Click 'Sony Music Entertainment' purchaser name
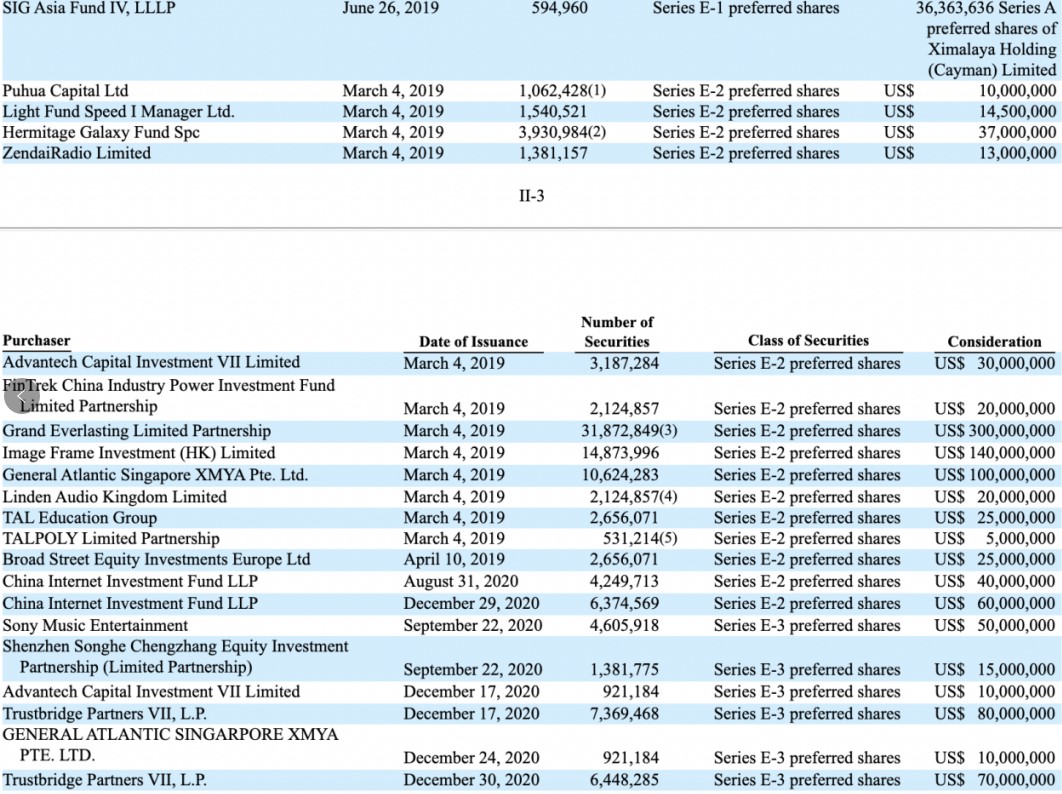The width and height of the screenshot is (1062, 794). point(95,625)
